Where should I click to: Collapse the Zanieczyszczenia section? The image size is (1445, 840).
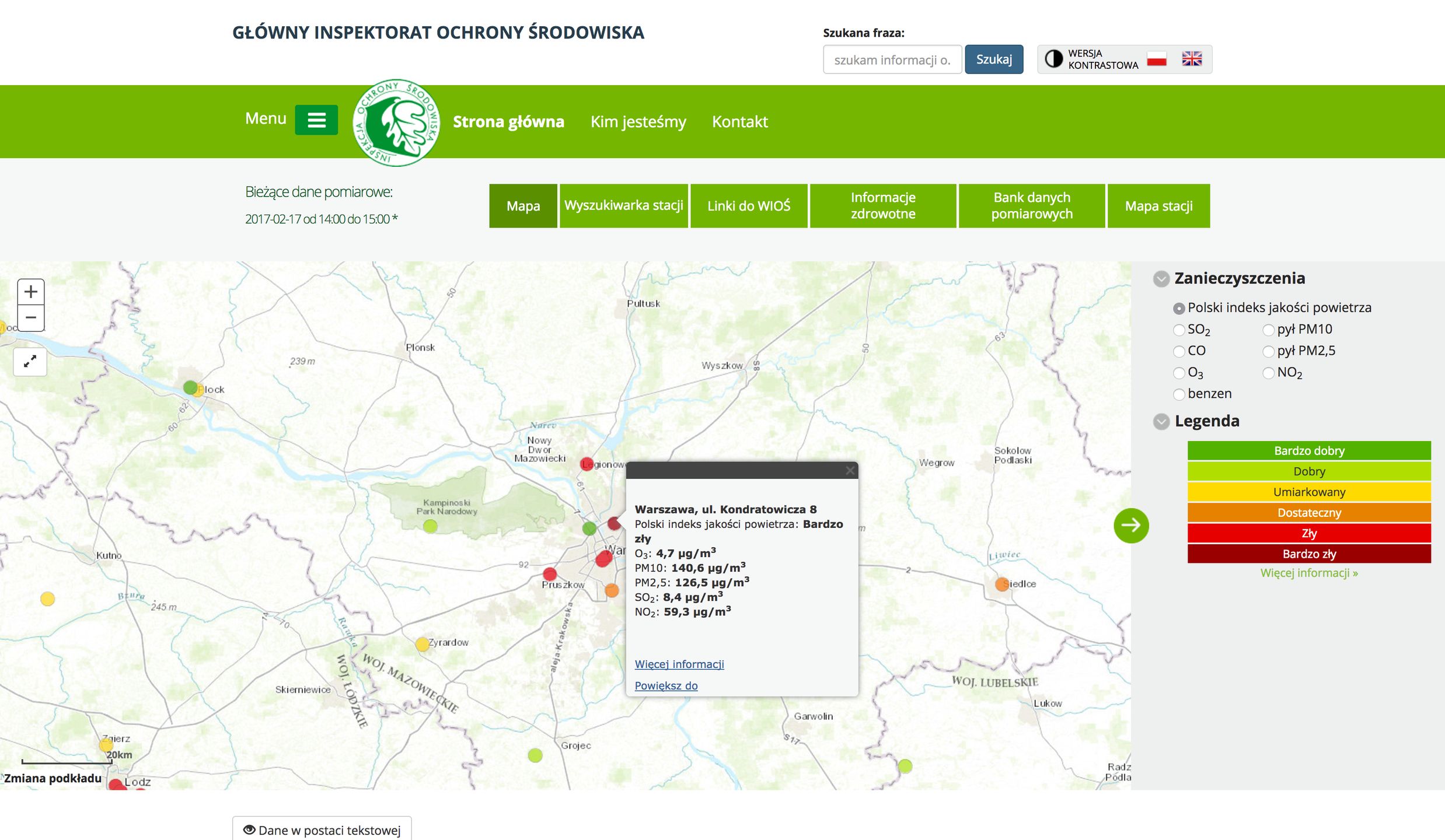point(1161,279)
